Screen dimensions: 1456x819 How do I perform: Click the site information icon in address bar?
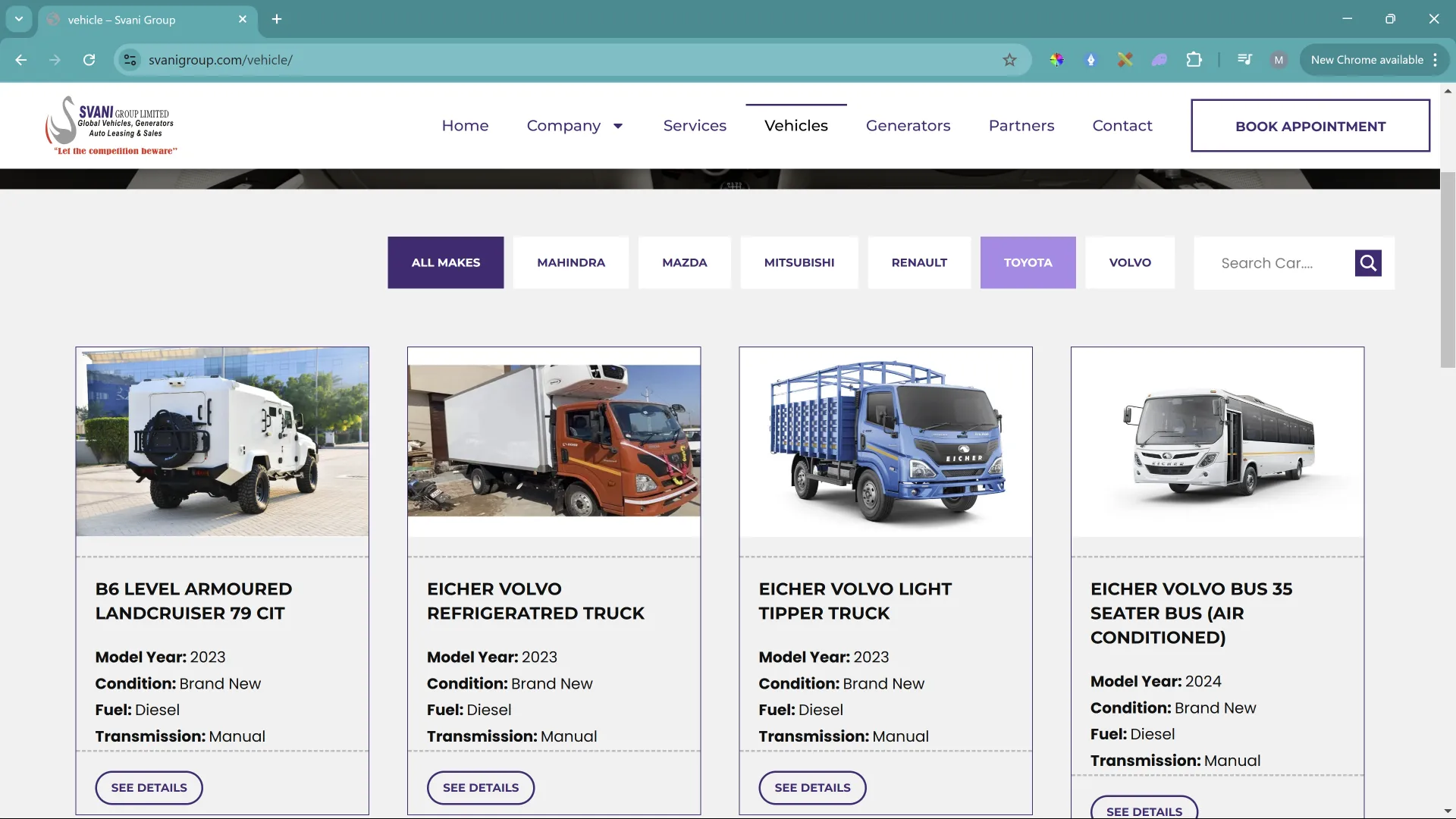click(x=130, y=60)
